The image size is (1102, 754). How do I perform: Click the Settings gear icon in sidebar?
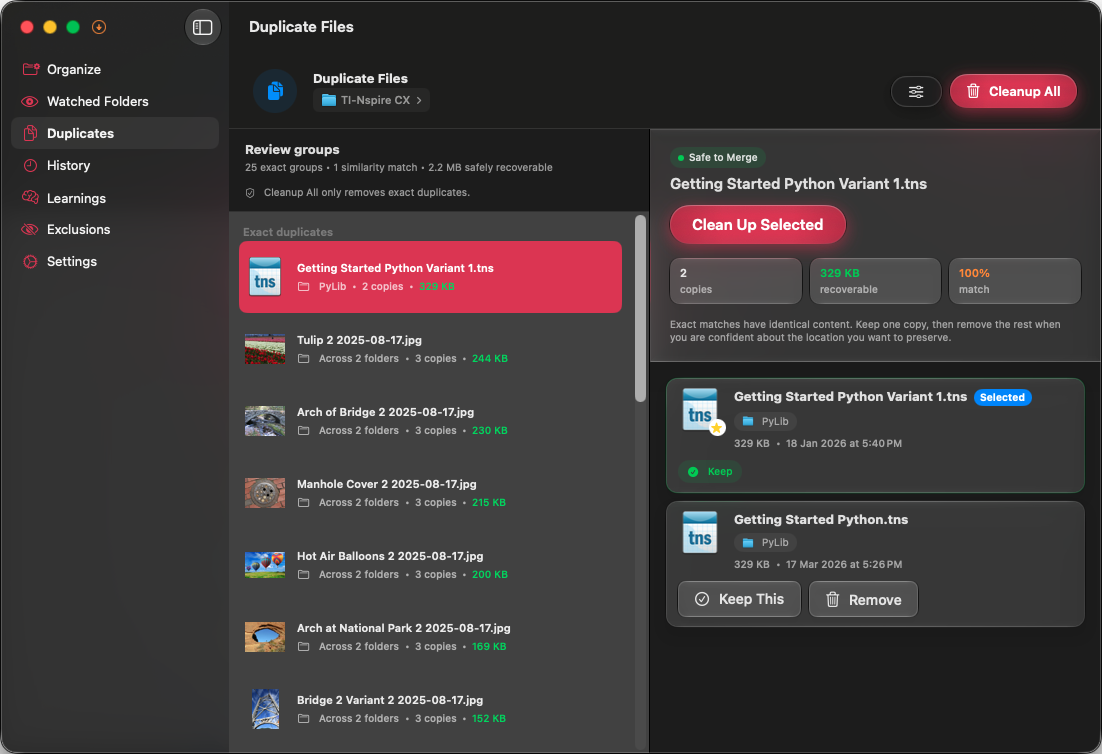pos(30,261)
